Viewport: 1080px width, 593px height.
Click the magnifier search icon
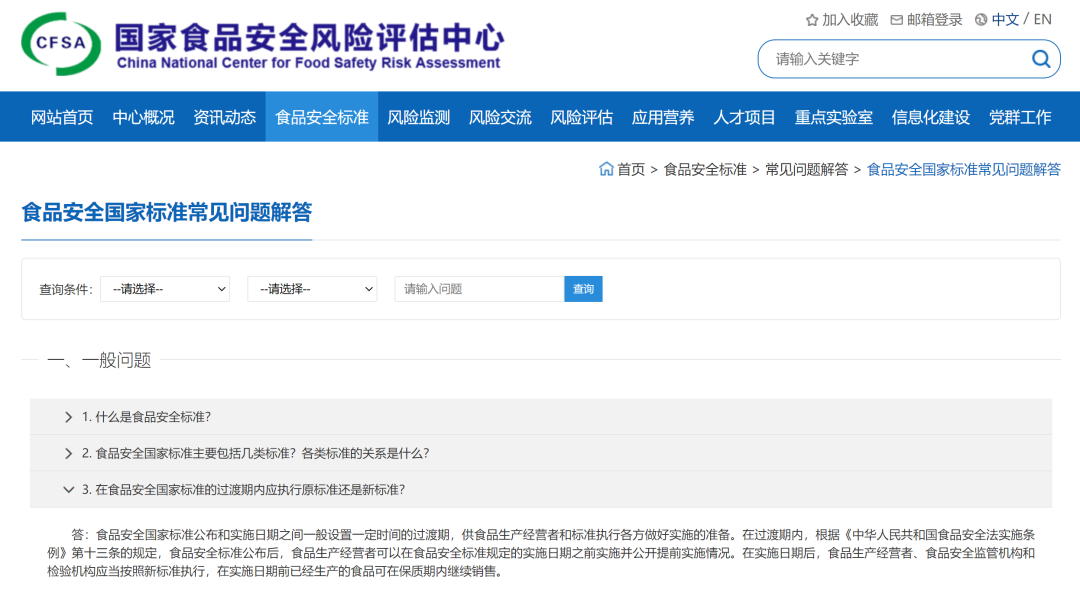coord(1040,59)
